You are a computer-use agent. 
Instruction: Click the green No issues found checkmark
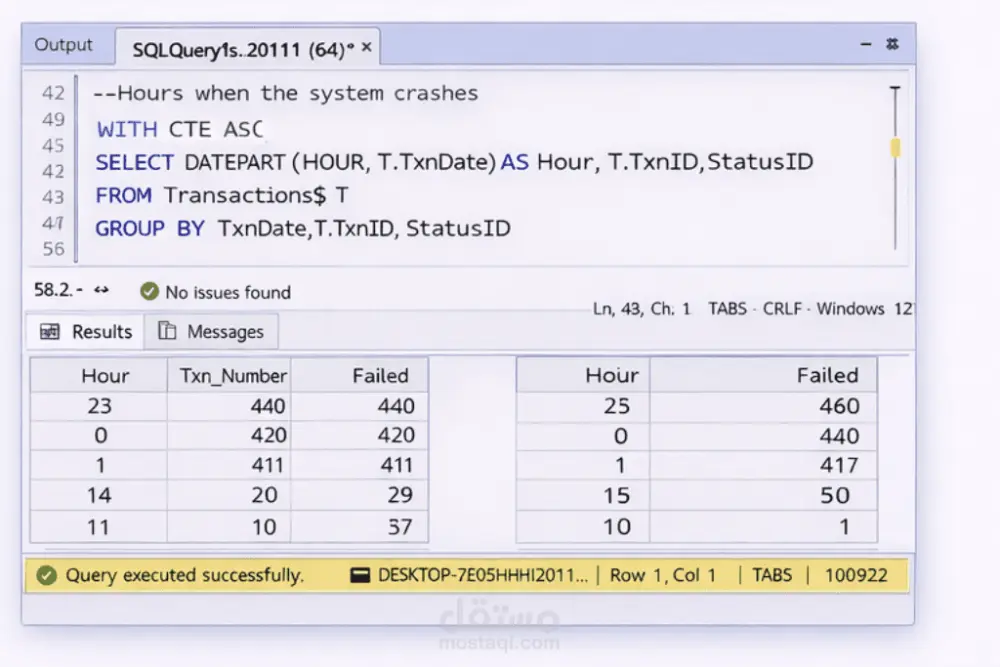point(149,291)
